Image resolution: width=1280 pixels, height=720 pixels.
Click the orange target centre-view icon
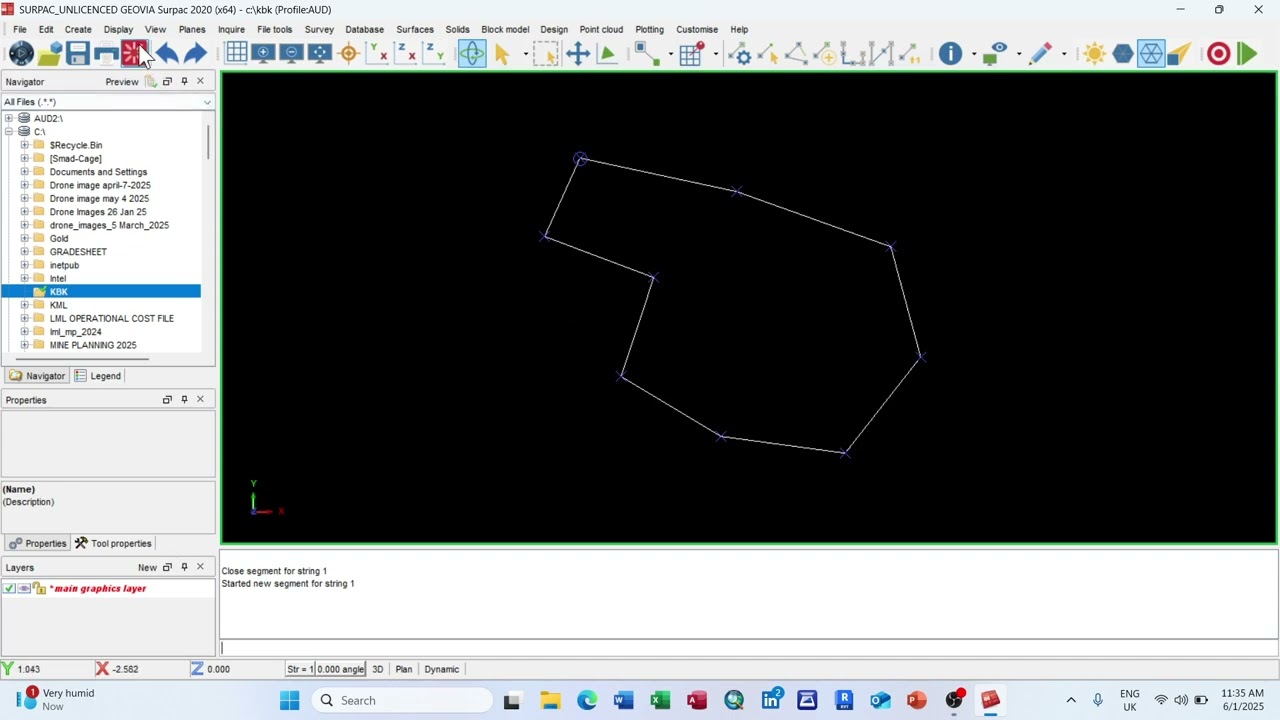pyautogui.click(x=349, y=54)
